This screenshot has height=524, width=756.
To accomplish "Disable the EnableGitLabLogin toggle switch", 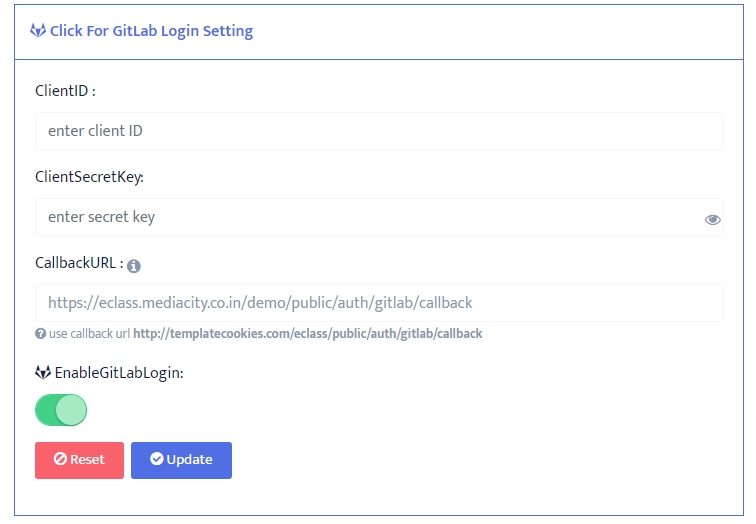I will [61, 410].
